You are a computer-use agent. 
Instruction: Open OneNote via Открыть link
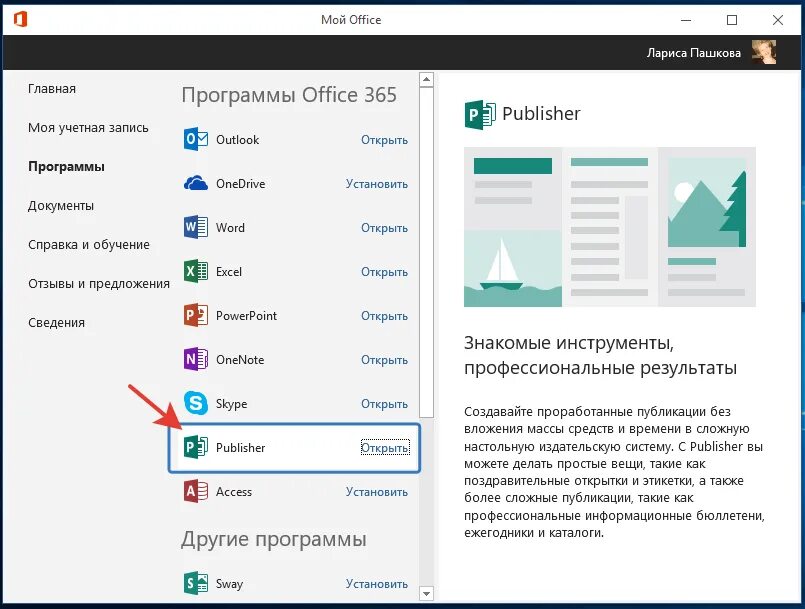click(384, 360)
